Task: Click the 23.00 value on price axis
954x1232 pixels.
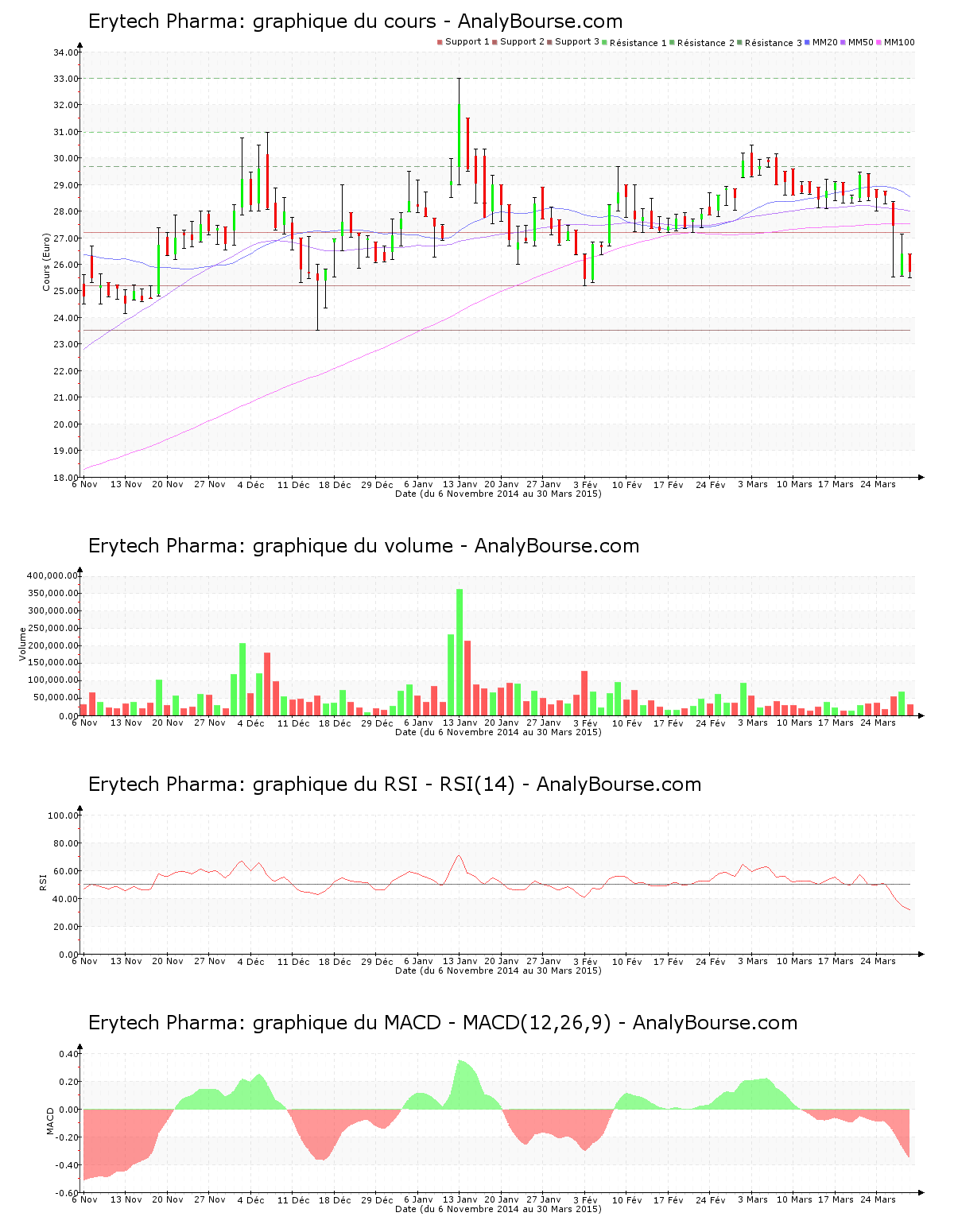Action: (65, 344)
